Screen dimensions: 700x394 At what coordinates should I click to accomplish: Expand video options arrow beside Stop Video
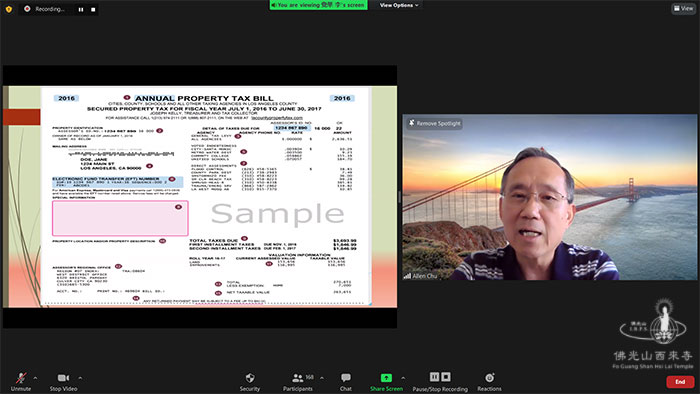[x=80, y=378]
